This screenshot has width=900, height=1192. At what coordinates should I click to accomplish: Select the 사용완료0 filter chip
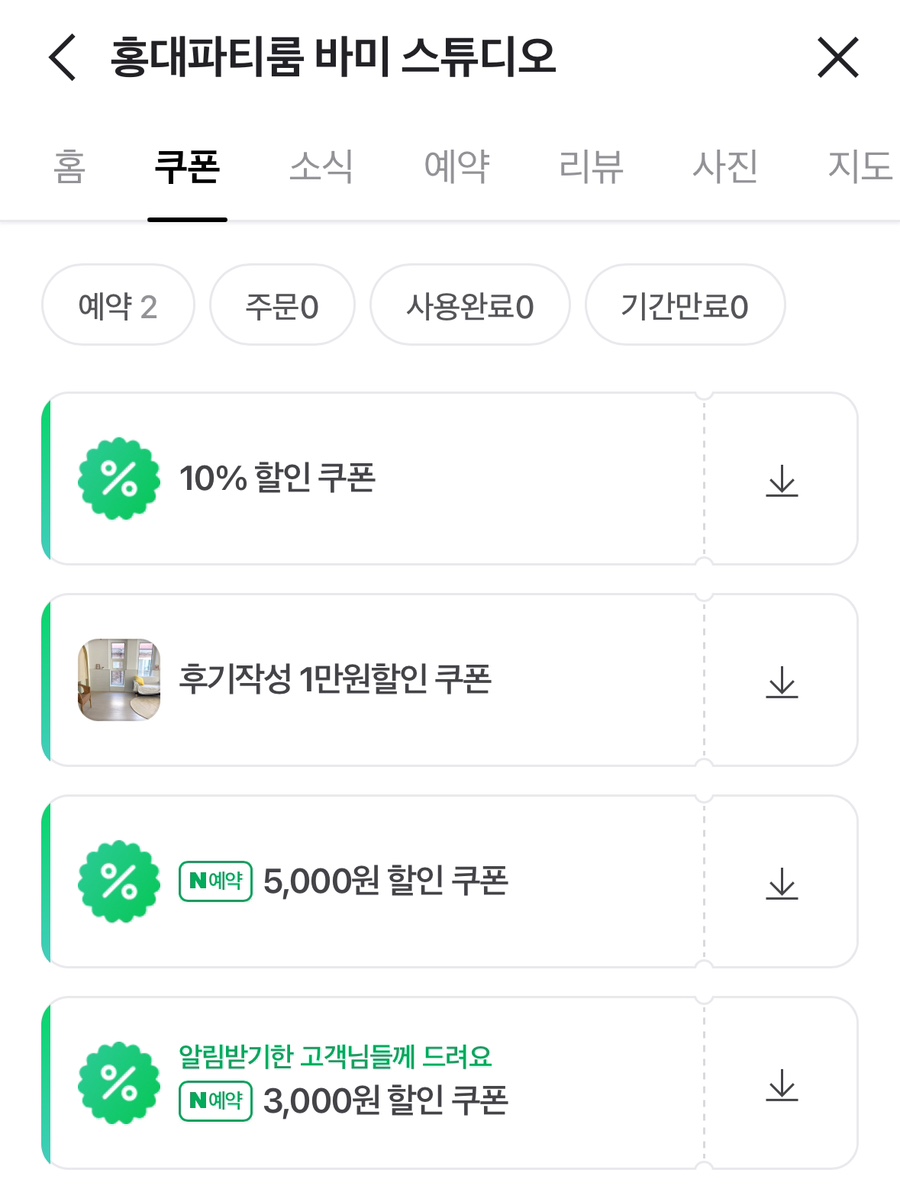click(470, 306)
